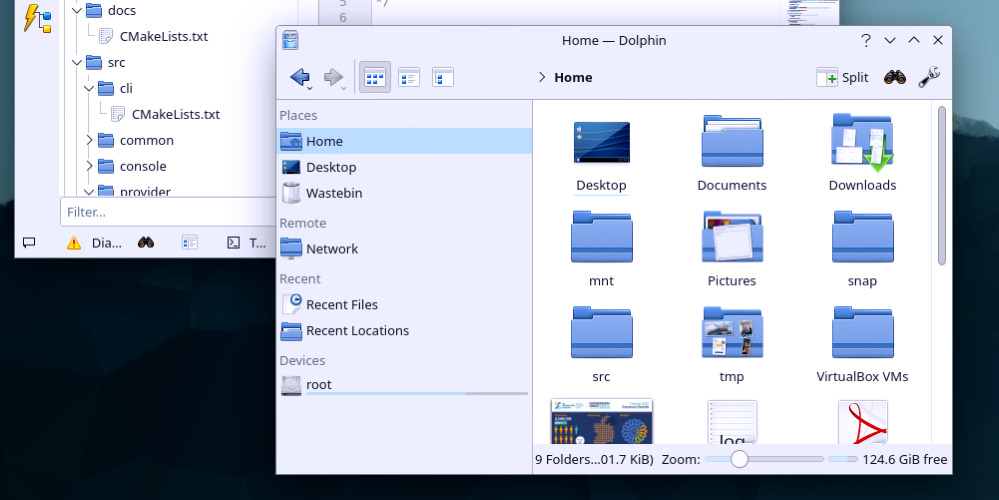Screen dimensions: 999x500
Task: Click the Back navigation arrow in Dolphin
Action: click(299, 77)
